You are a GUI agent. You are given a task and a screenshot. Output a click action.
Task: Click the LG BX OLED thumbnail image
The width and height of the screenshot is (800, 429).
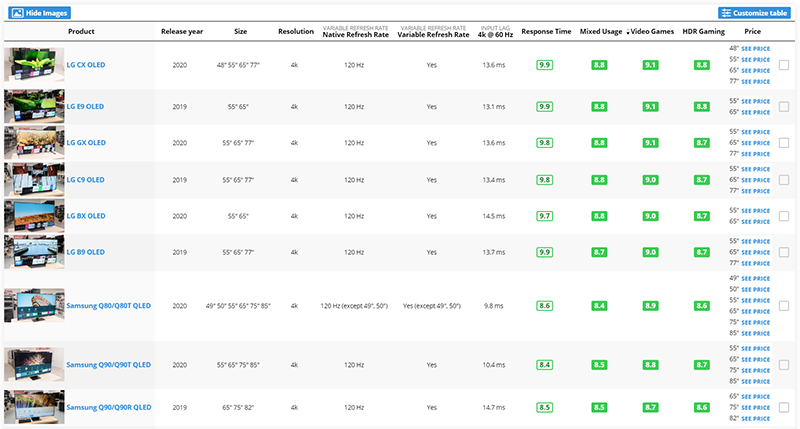point(34,216)
